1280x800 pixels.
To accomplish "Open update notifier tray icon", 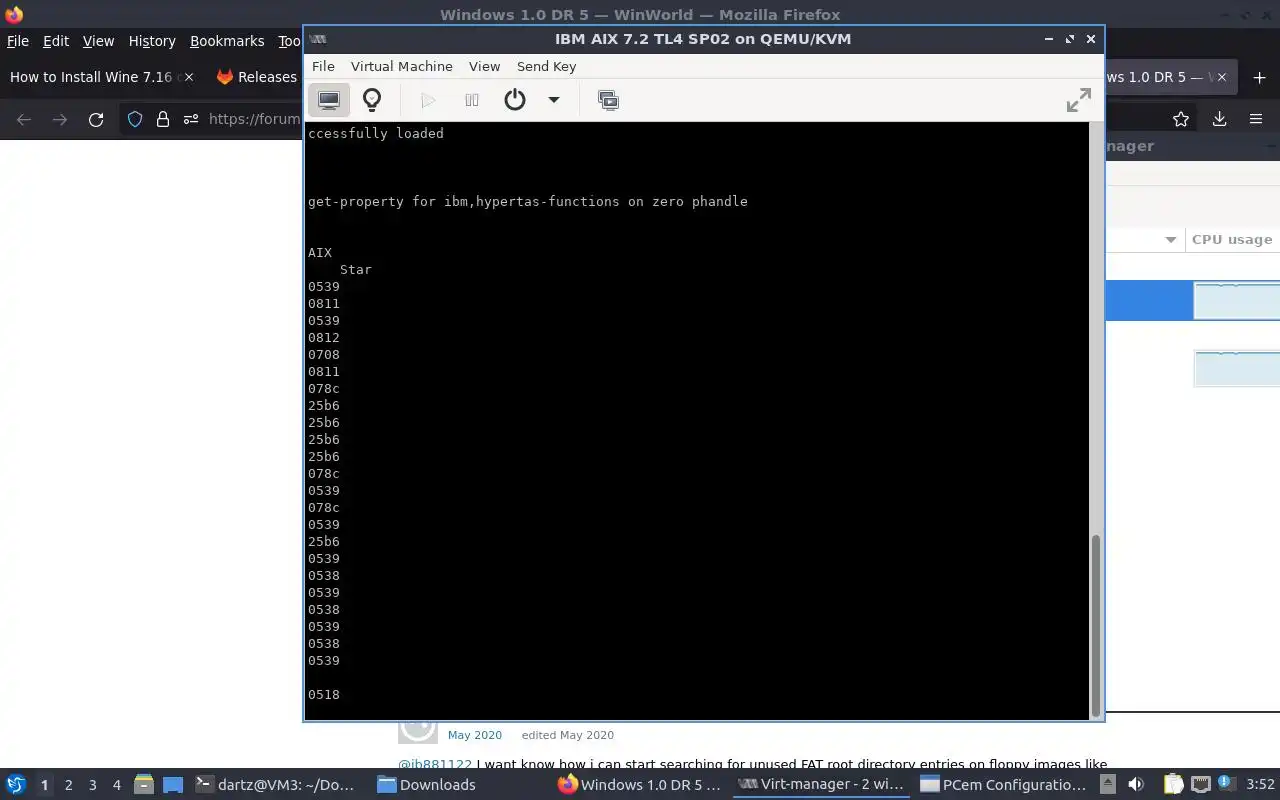I will (1225, 785).
